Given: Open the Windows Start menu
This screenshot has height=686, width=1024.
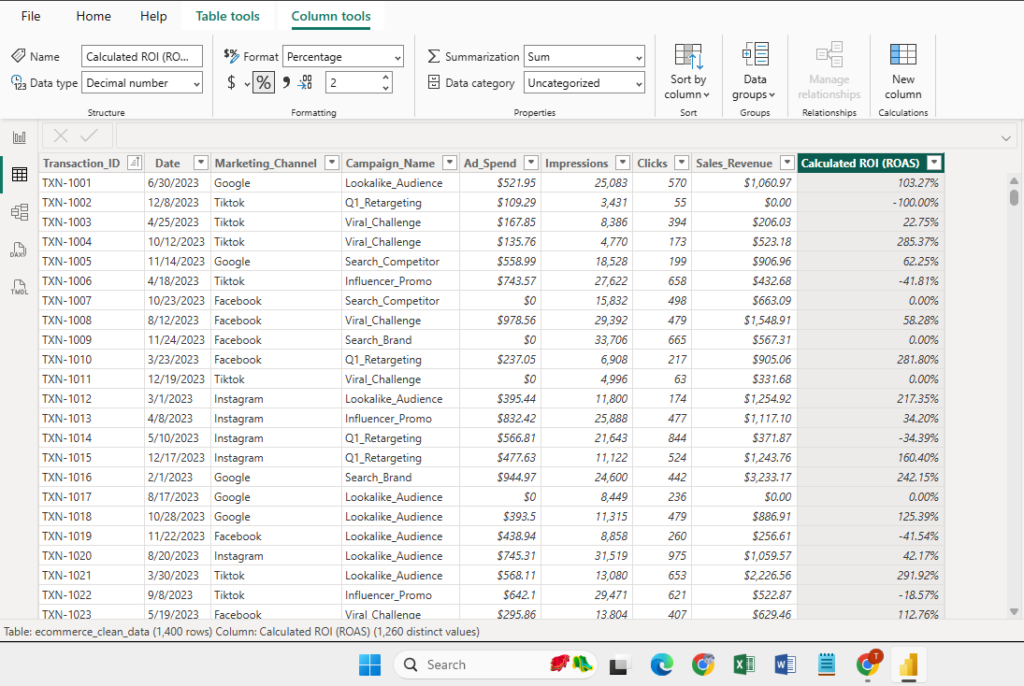Looking at the screenshot, I should (x=370, y=665).
